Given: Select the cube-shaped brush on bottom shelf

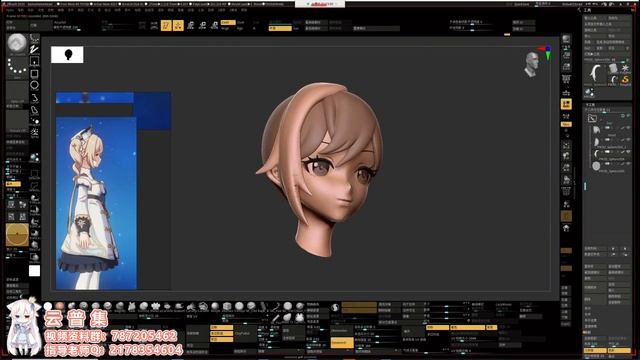Looking at the screenshot, I should (227, 306).
